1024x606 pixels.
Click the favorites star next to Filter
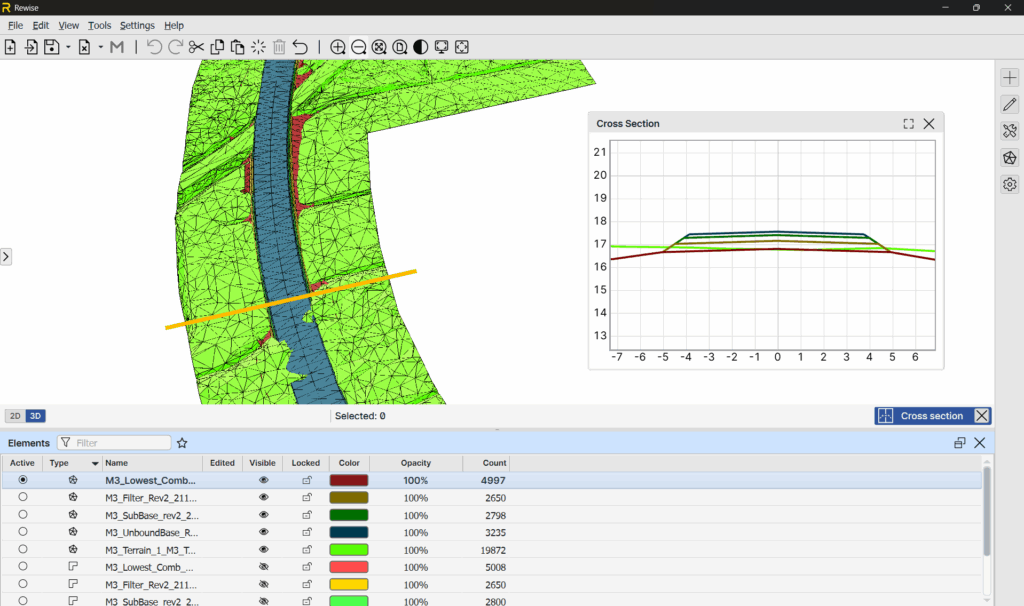(182, 443)
